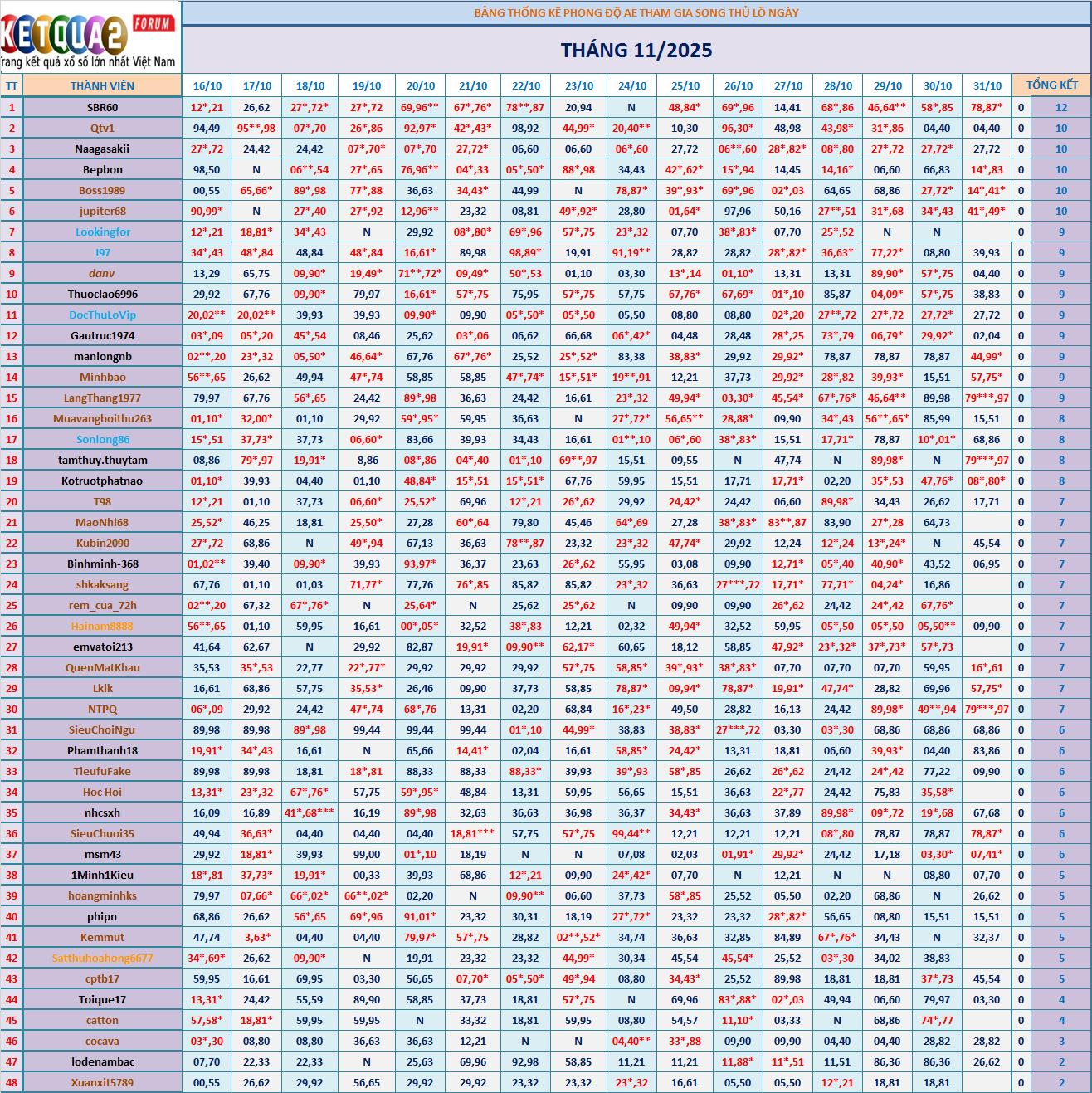The width and height of the screenshot is (1092, 1093).
Task: Select the THÀNH VIÊN column header
Action: (102, 85)
